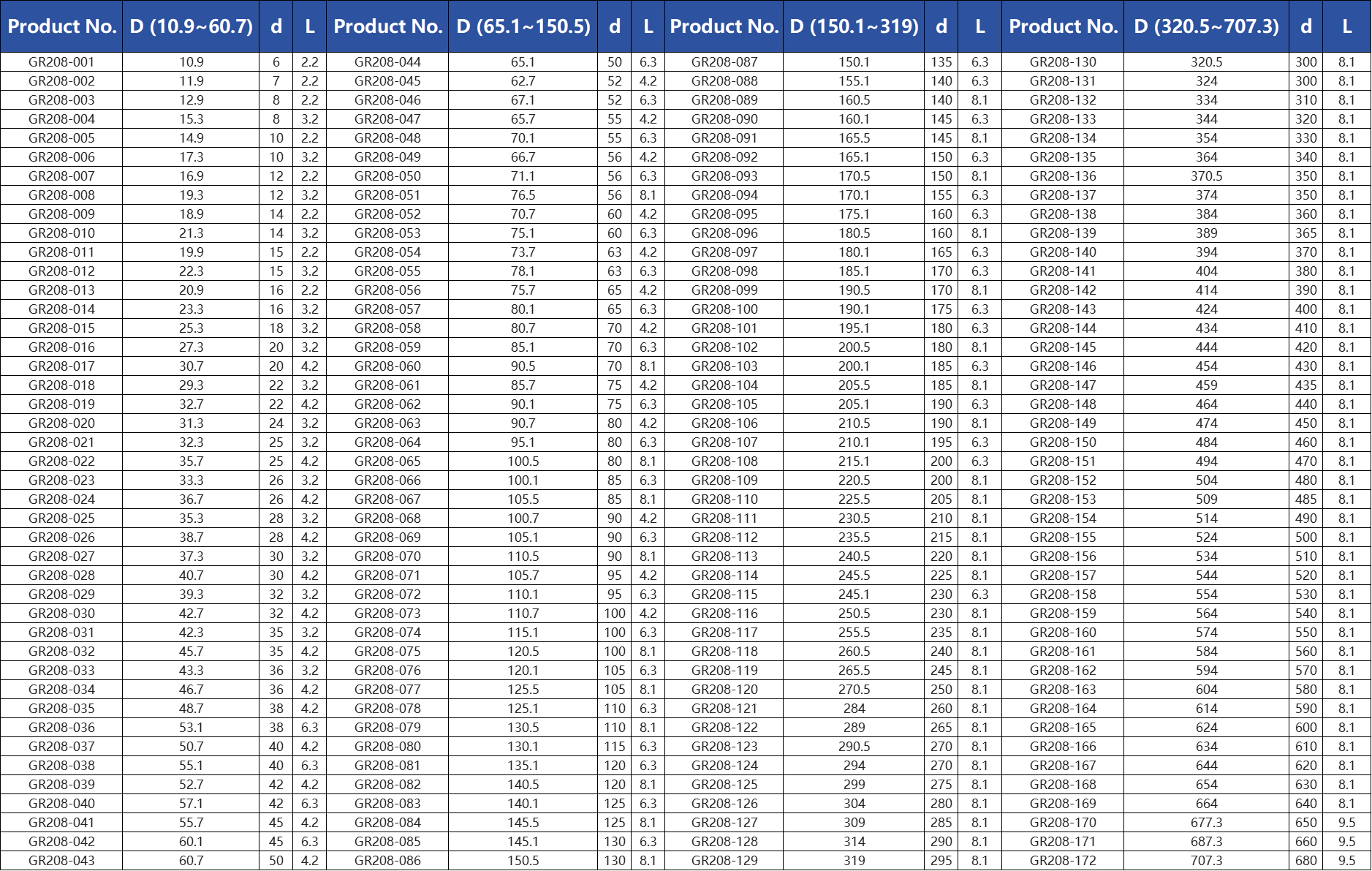Viewport: 1372px width, 871px height.
Task: Click product number GR208-080
Action: point(387,747)
